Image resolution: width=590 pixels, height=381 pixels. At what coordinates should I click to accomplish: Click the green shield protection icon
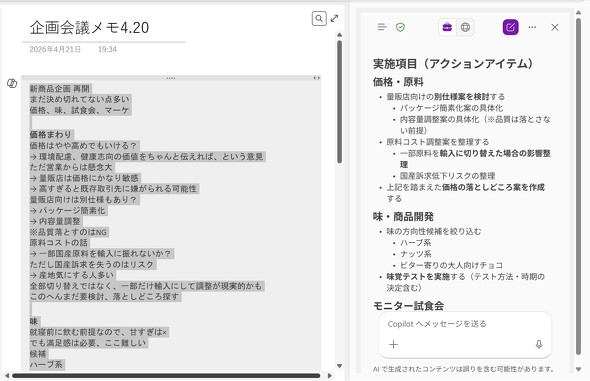(x=400, y=27)
